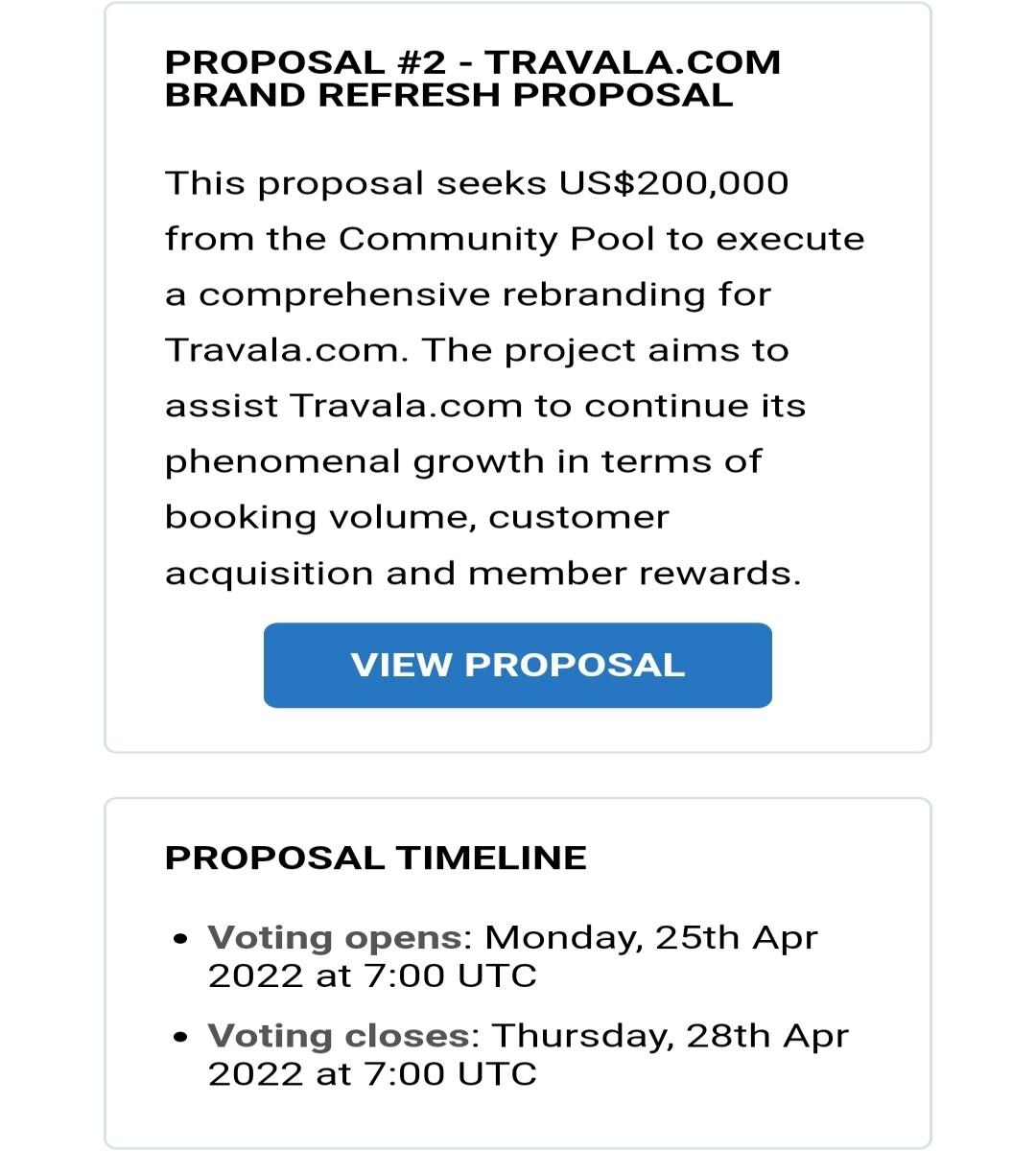Image resolution: width=1036 pixels, height=1151 pixels.
Task: Click '2022 at 7:00 UTC' under Voting opens
Action: [x=372, y=976]
